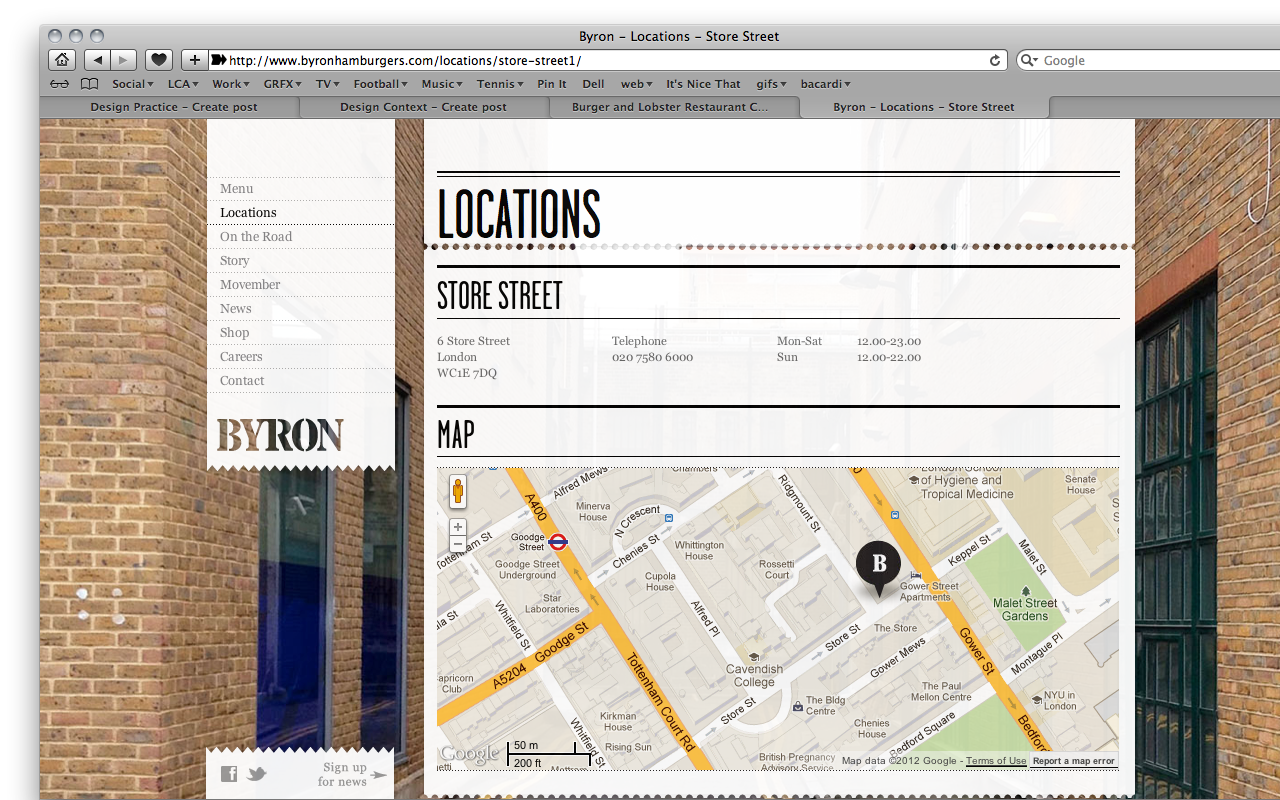
Task: Open the News page in sidebar
Action: tap(236, 308)
